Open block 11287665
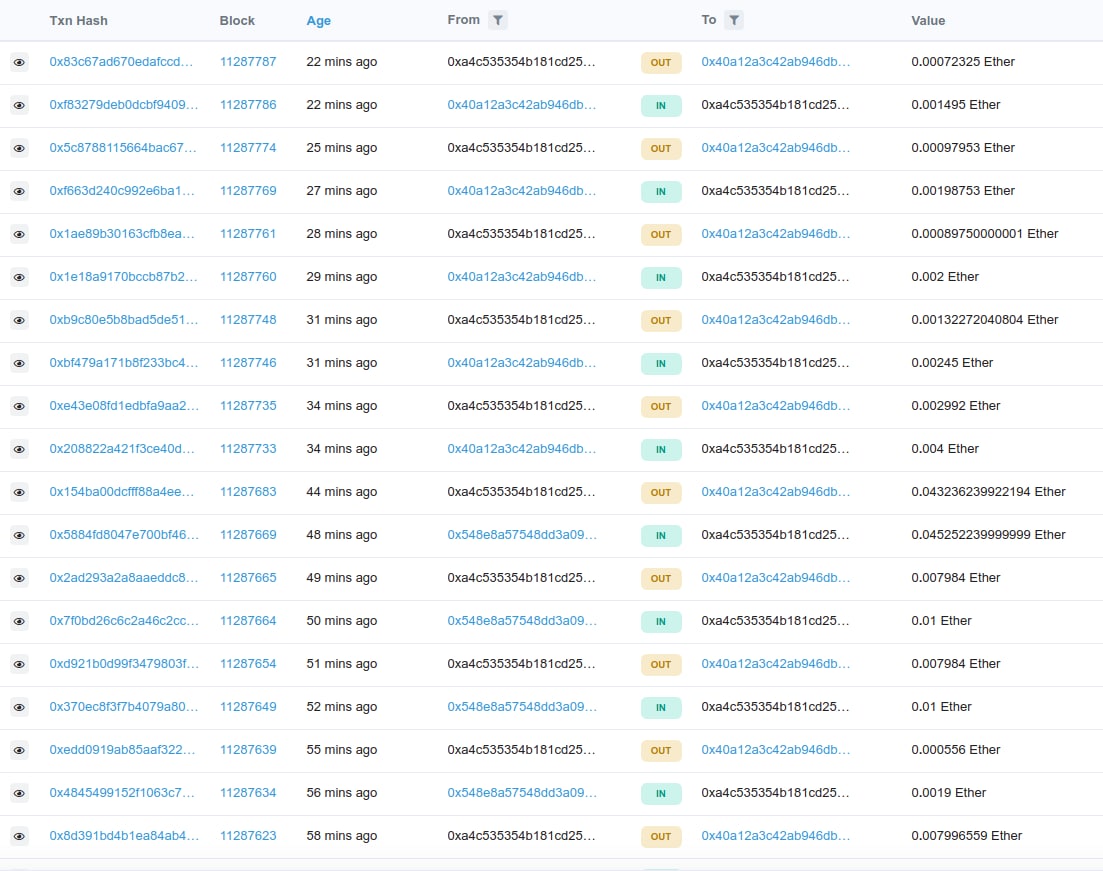 point(248,578)
